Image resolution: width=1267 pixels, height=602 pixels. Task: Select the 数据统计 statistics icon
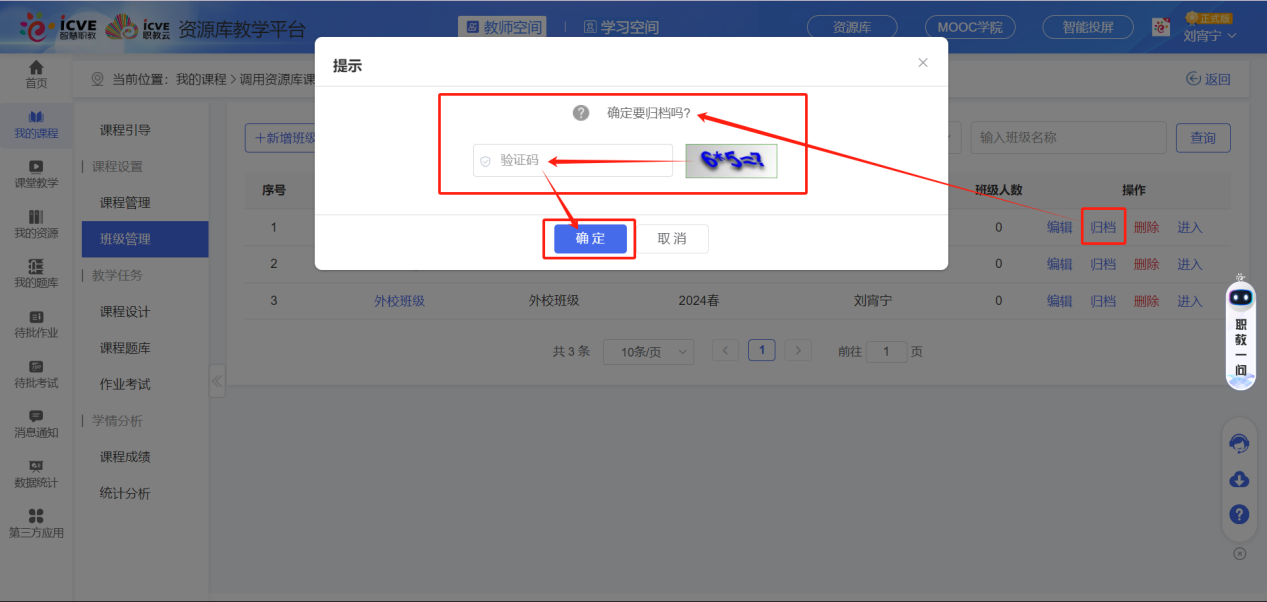click(x=36, y=474)
